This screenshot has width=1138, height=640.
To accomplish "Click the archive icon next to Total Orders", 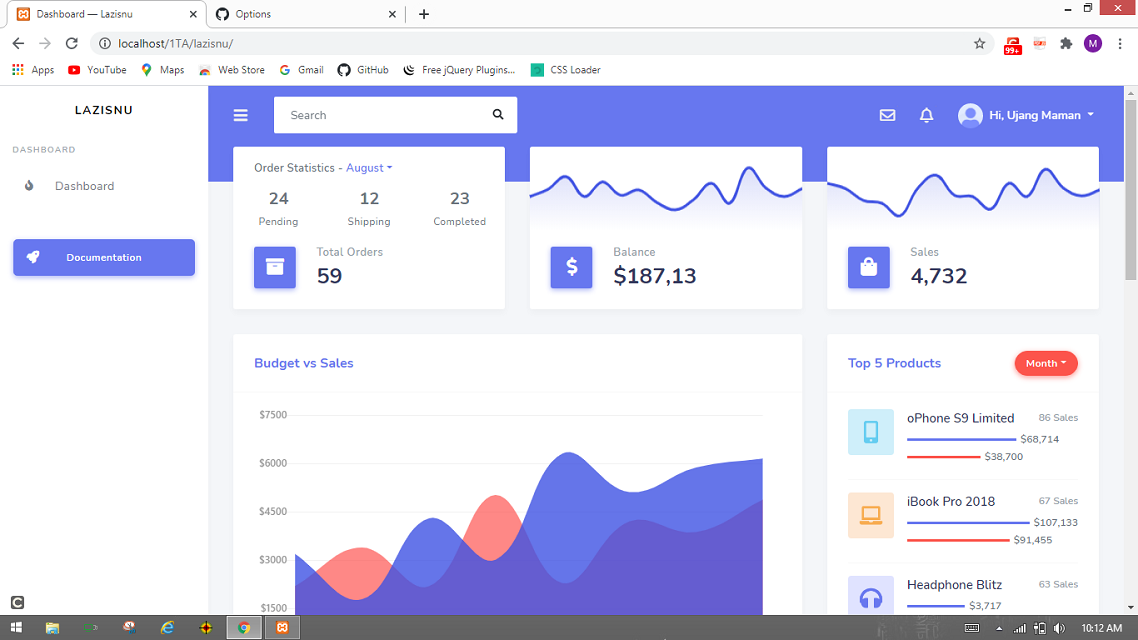I will pyautogui.click(x=274, y=267).
